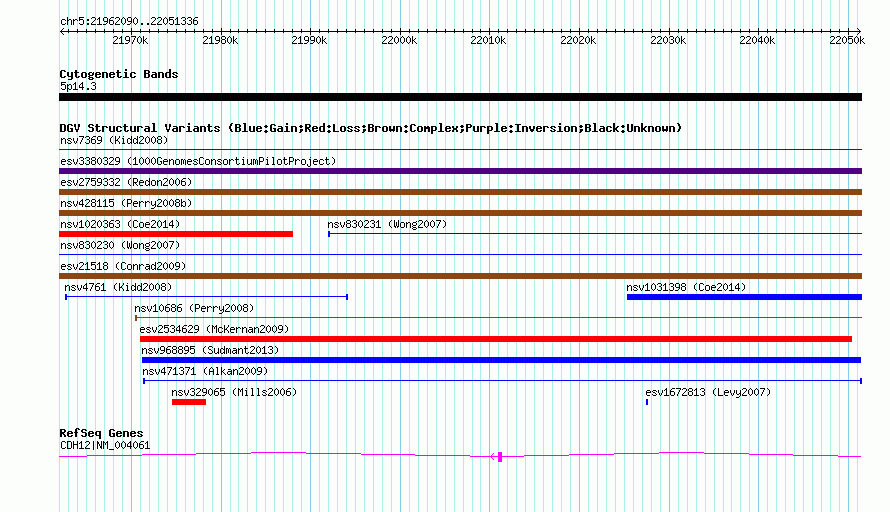Select the brown nsv428115 Perry2008b bar
The image size is (890, 512).
(460, 213)
